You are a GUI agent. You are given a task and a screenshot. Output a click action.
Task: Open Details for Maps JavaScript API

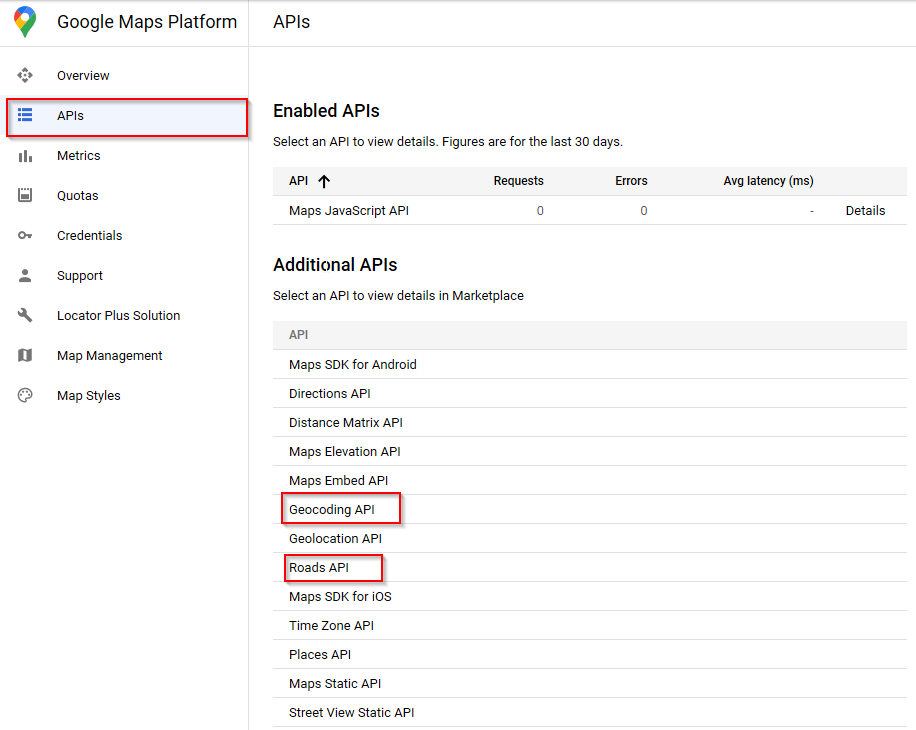(864, 210)
